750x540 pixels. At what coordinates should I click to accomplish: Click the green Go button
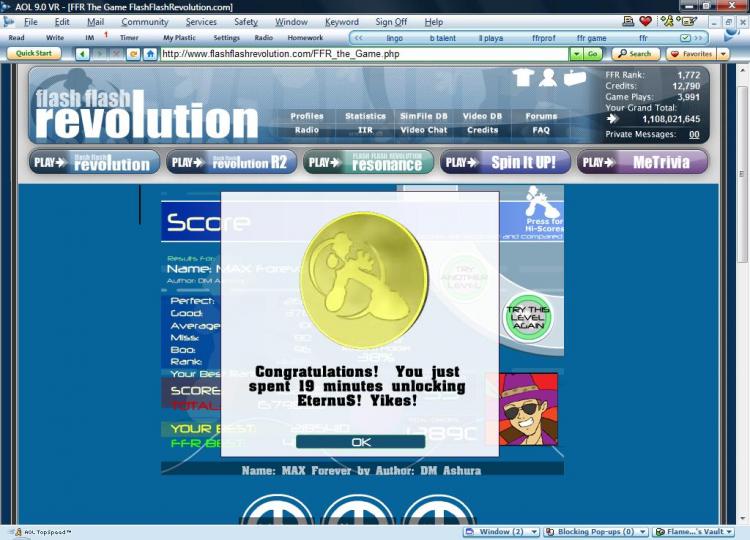(x=593, y=54)
